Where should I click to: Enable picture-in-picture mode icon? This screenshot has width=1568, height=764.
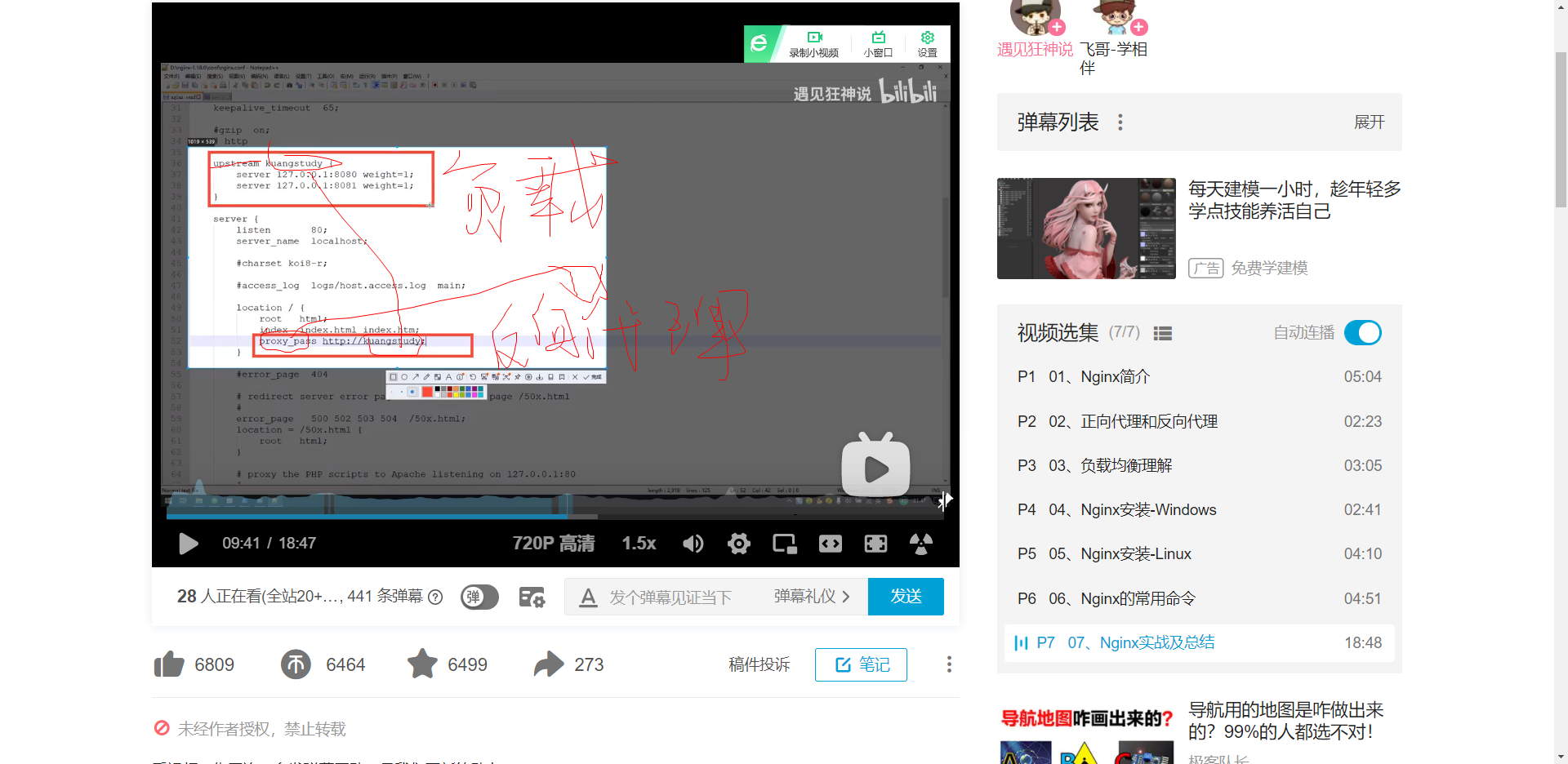click(x=785, y=544)
